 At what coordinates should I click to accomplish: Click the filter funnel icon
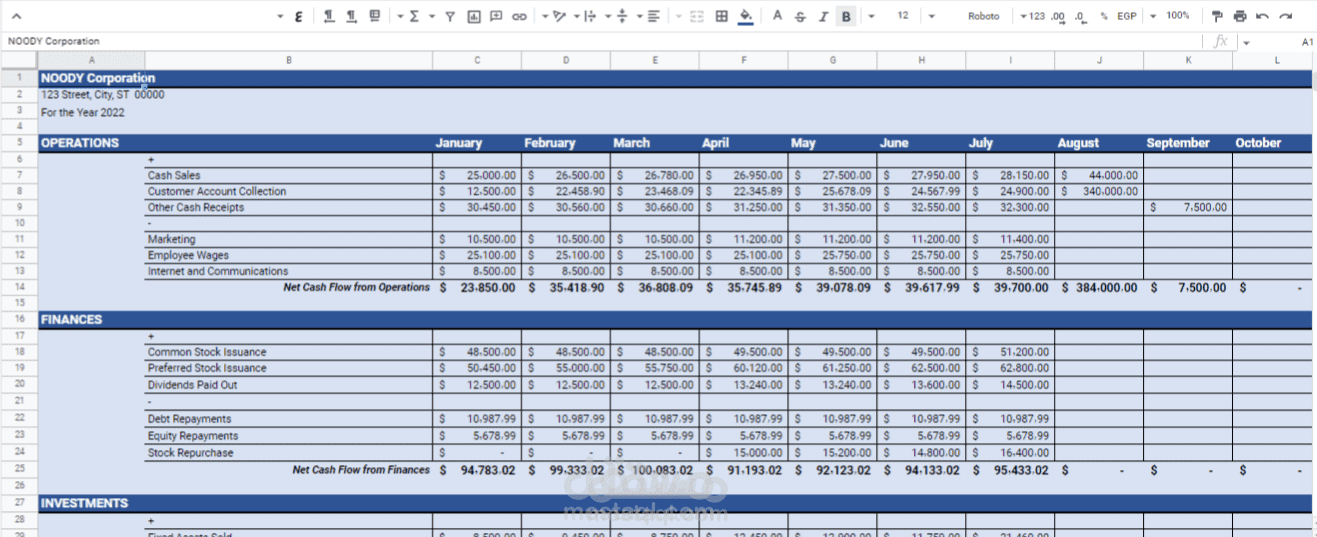(450, 16)
